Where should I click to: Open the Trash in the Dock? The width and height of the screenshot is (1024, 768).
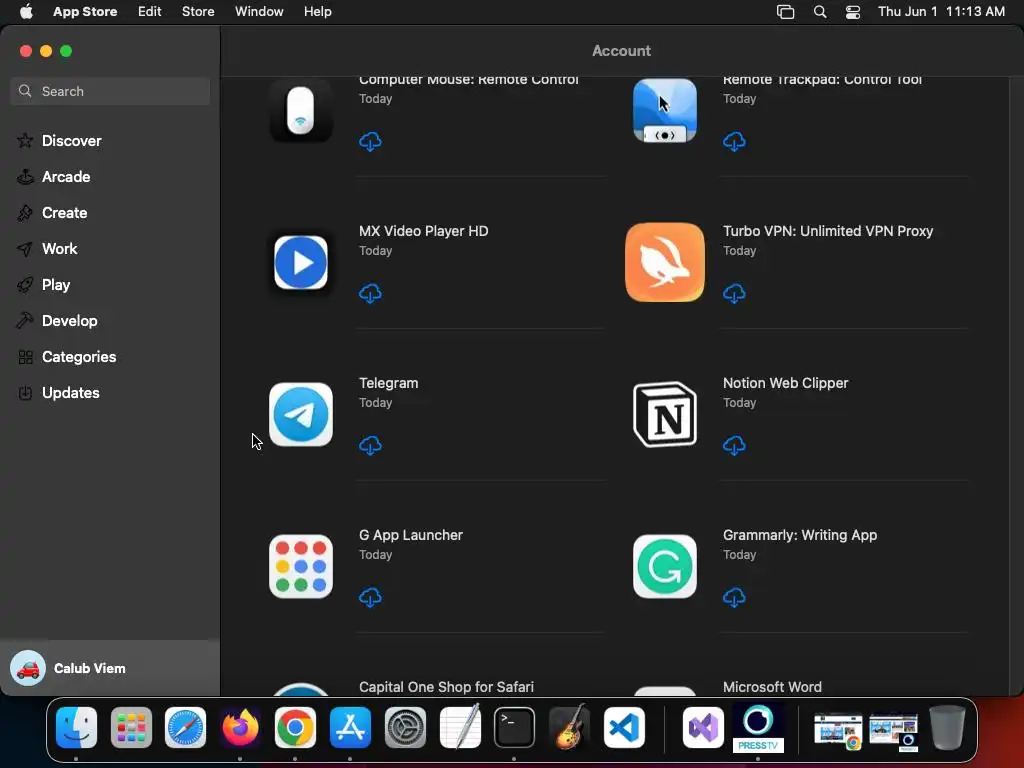point(947,728)
